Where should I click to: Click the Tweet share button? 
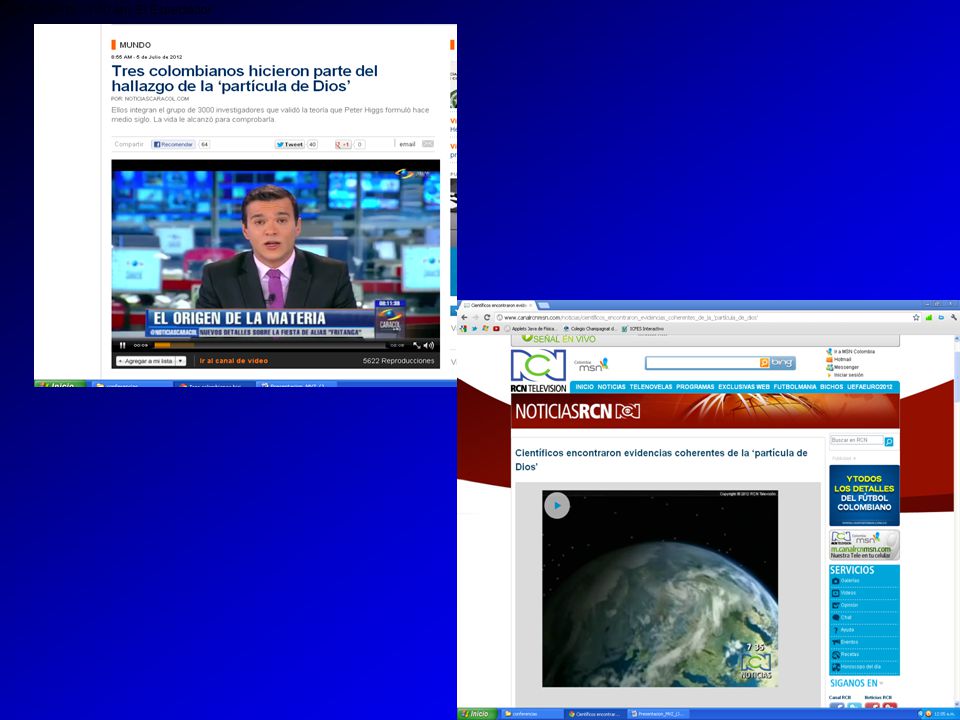tap(290, 144)
